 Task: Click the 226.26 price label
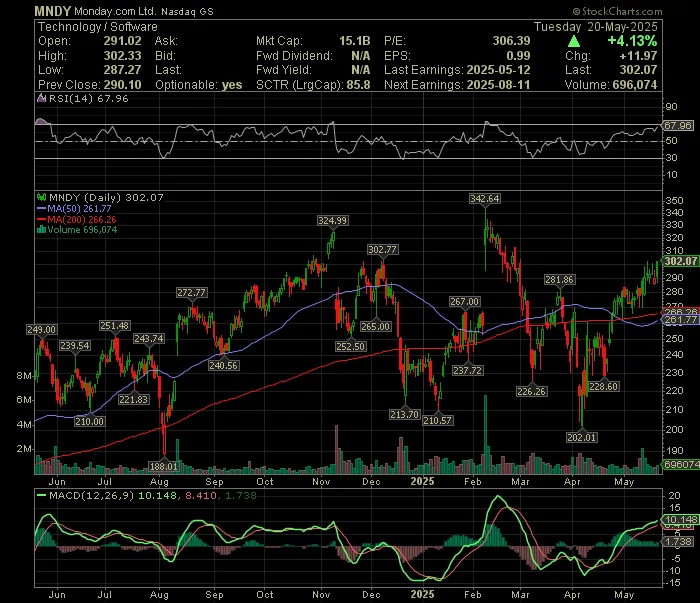pos(531,391)
